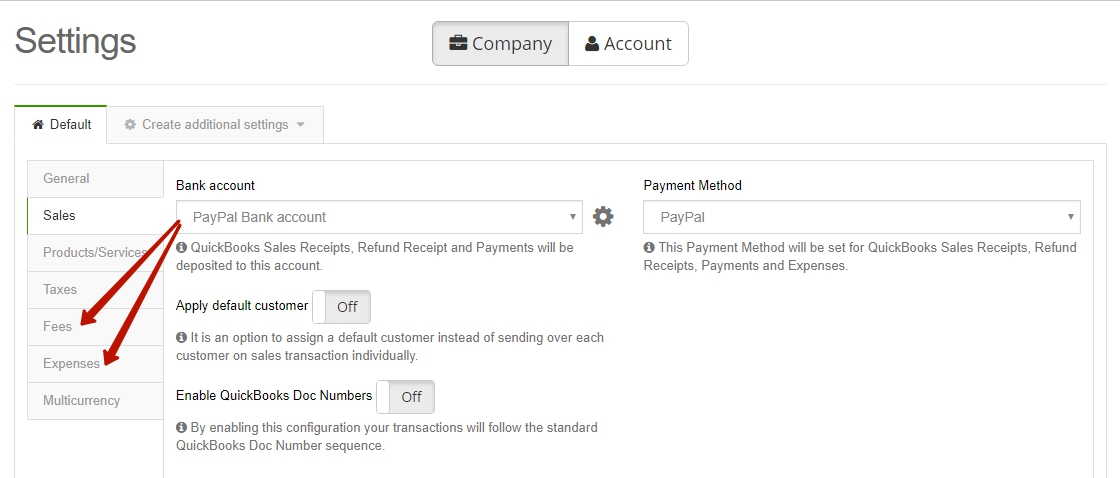
Task: Open the Payment Method PayPal dropdown
Action: (x=861, y=216)
